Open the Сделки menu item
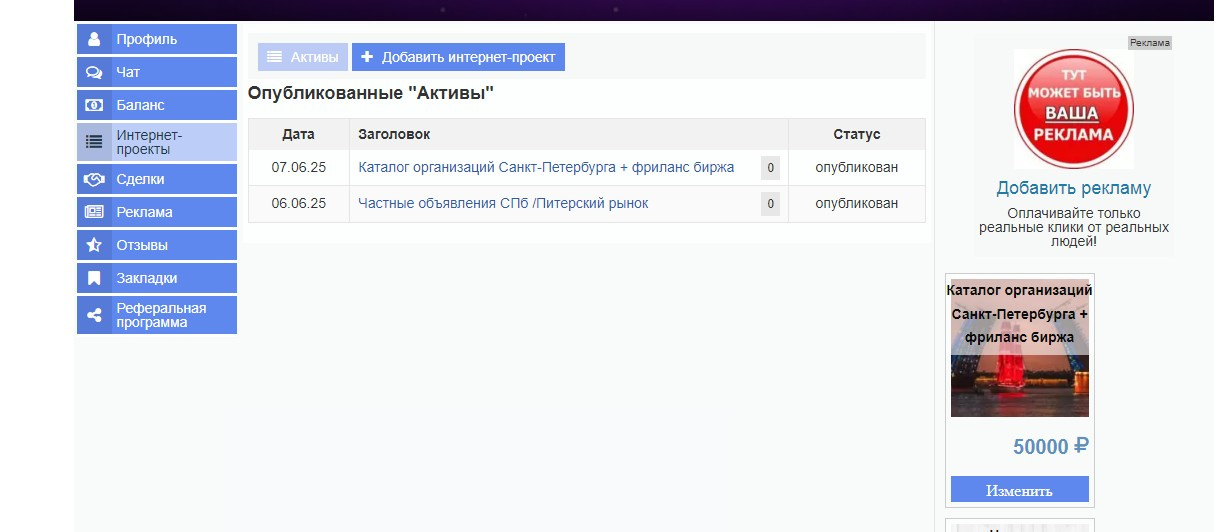 point(140,180)
